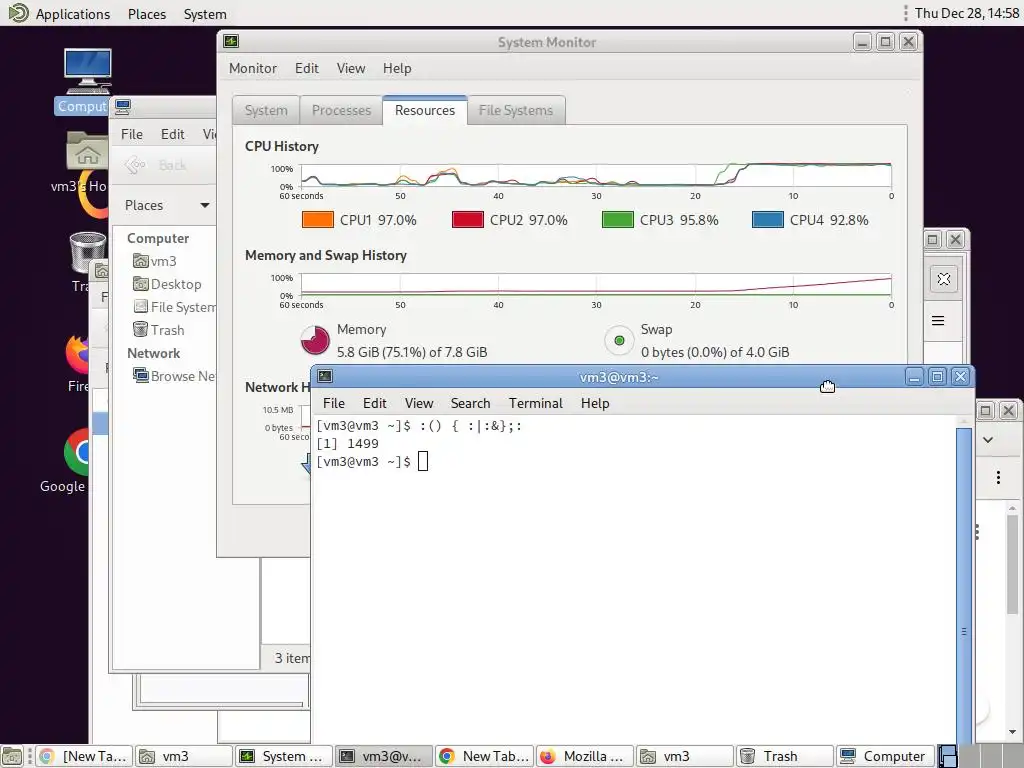Switch to the Mozilla taskbar entry
The image size is (1024, 768).
click(x=584, y=756)
